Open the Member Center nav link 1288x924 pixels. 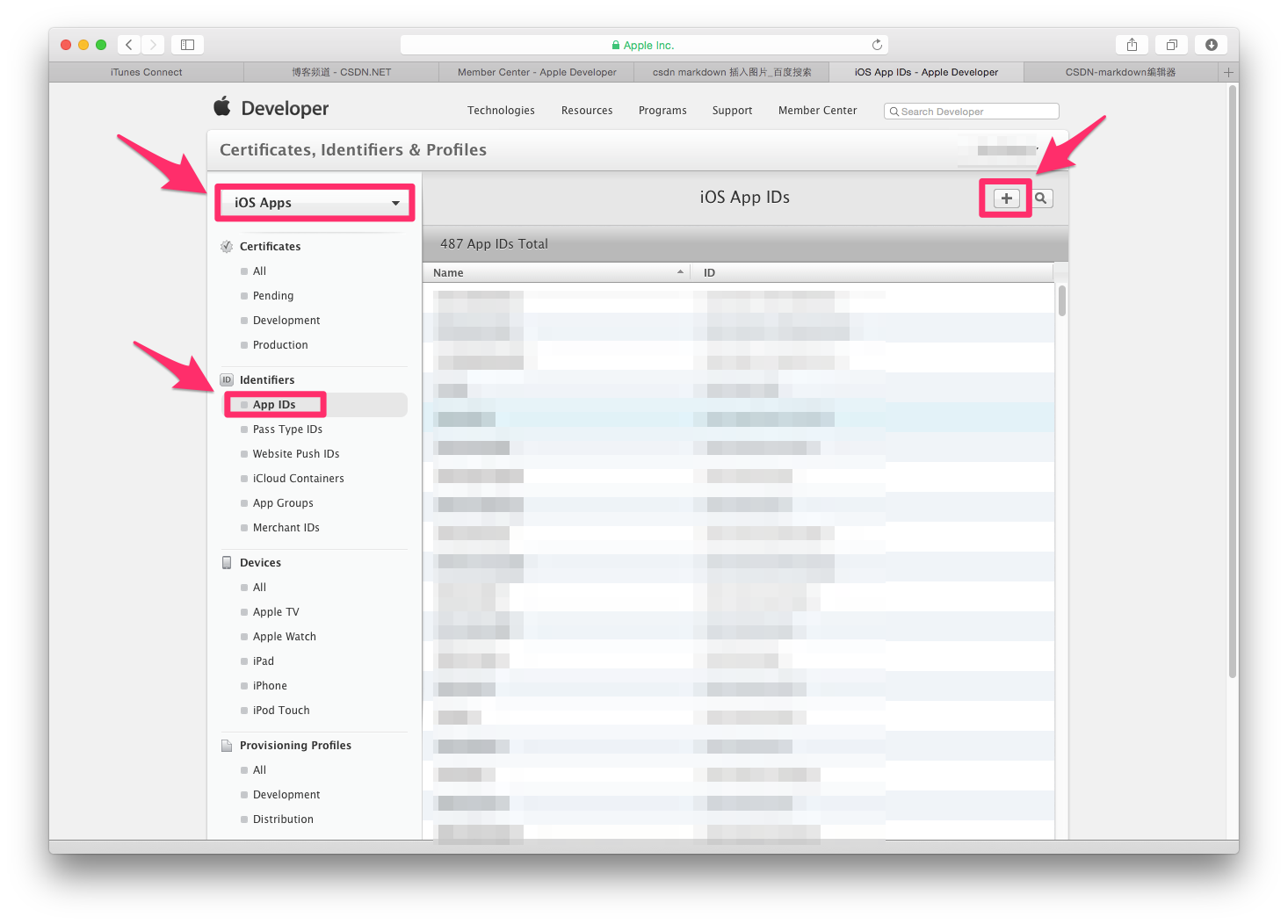click(x=817, y=111)
